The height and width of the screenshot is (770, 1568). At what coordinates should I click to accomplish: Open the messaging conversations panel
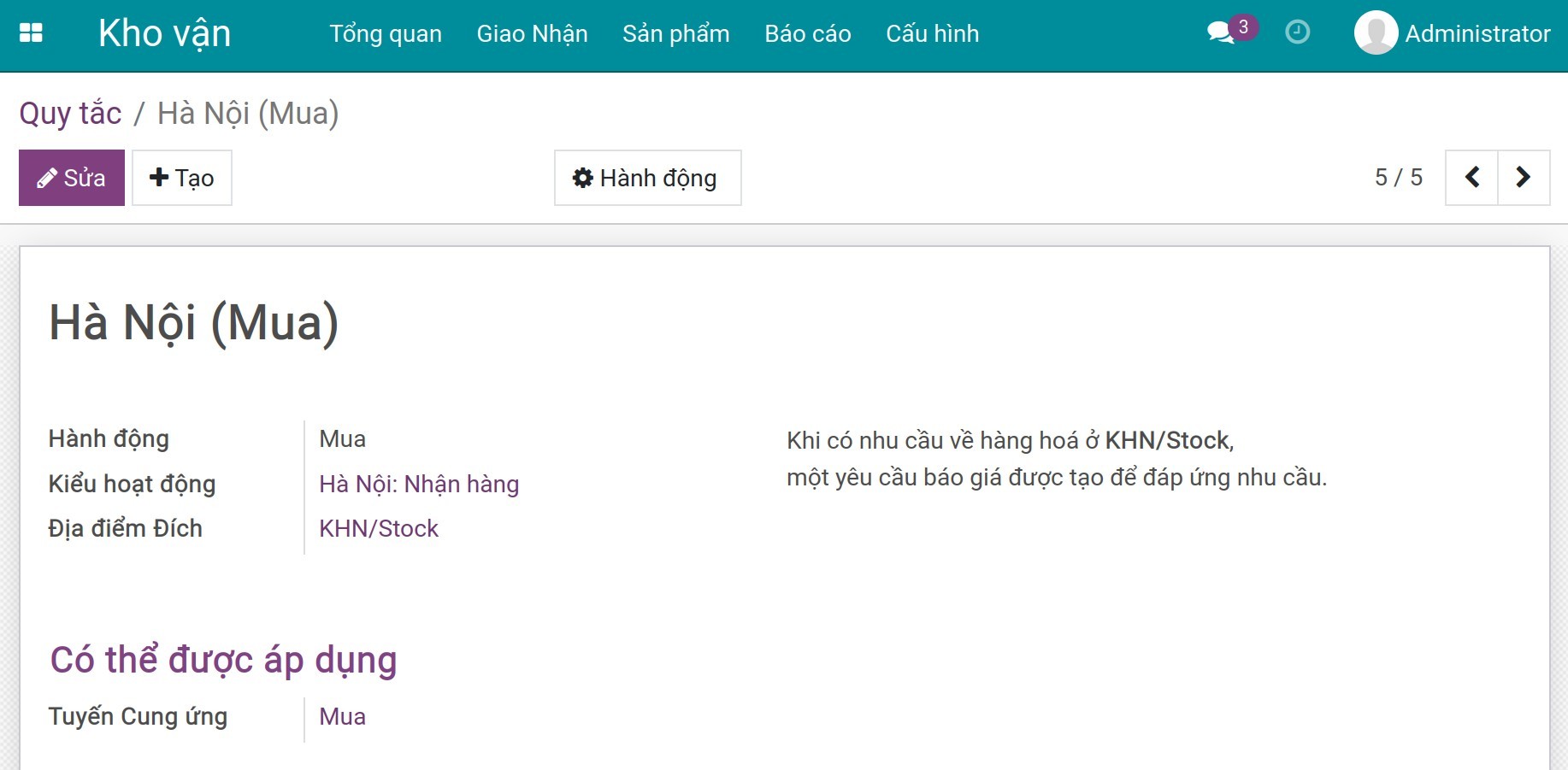coord(1221,32)
